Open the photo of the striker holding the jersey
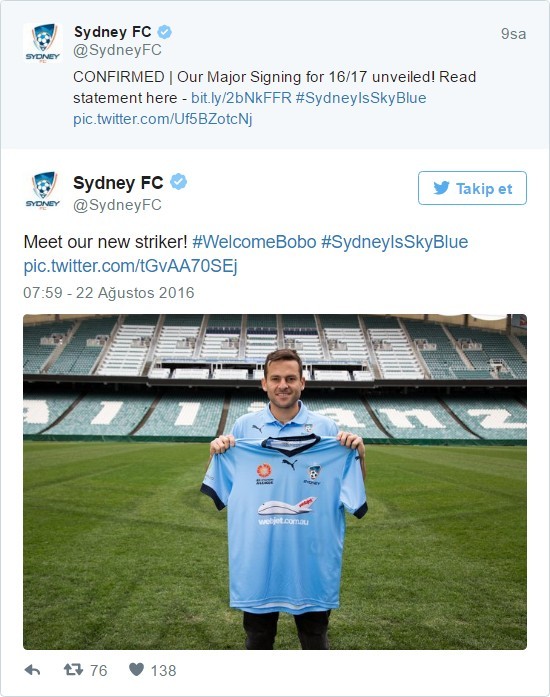 (x=275, y=482)
